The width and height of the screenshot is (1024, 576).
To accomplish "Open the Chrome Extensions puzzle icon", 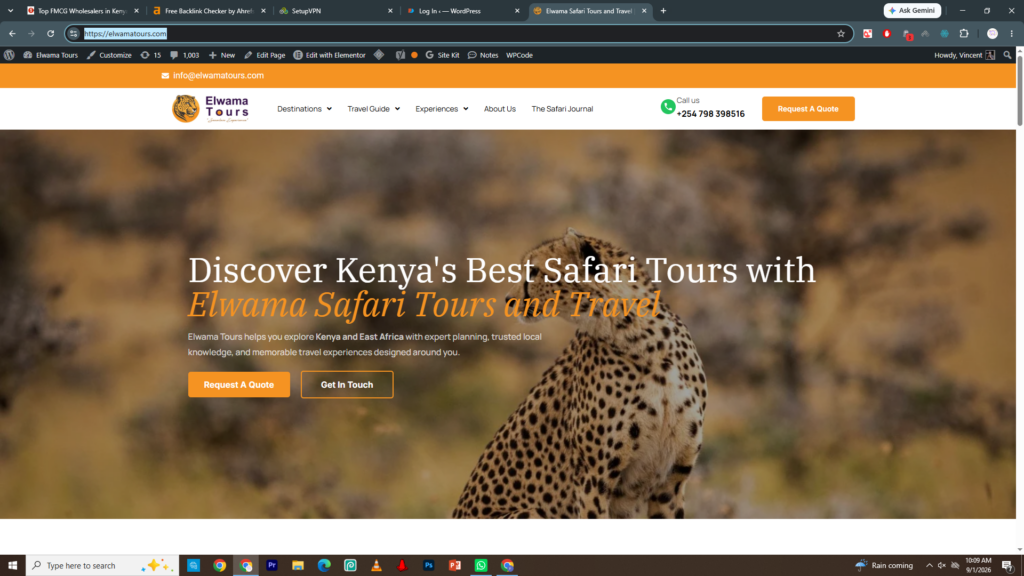I will (x=964, y=33).
